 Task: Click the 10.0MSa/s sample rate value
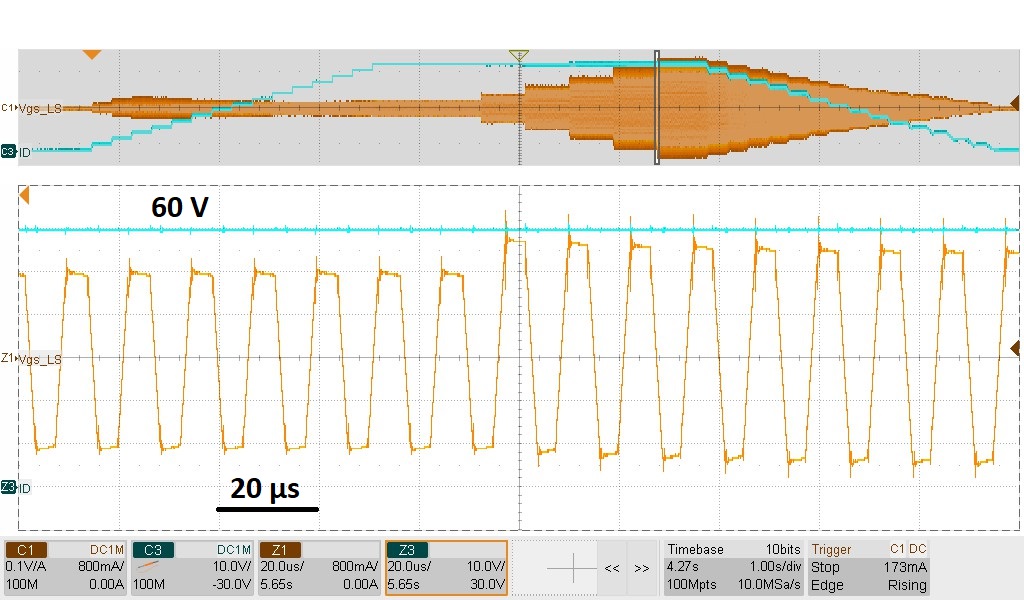click(x=770, y=584)
